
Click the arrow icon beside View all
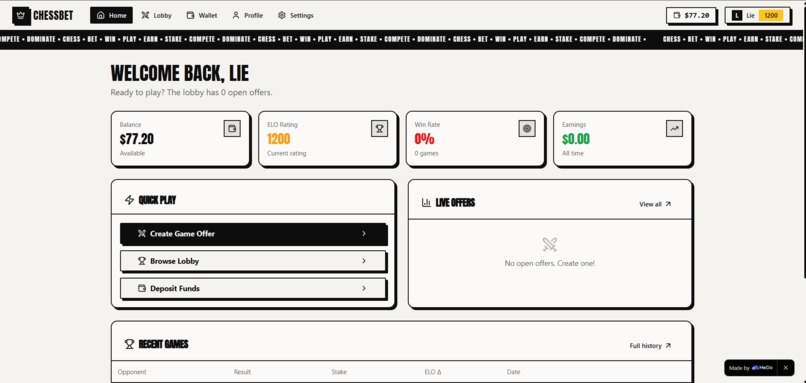(668, 204)
